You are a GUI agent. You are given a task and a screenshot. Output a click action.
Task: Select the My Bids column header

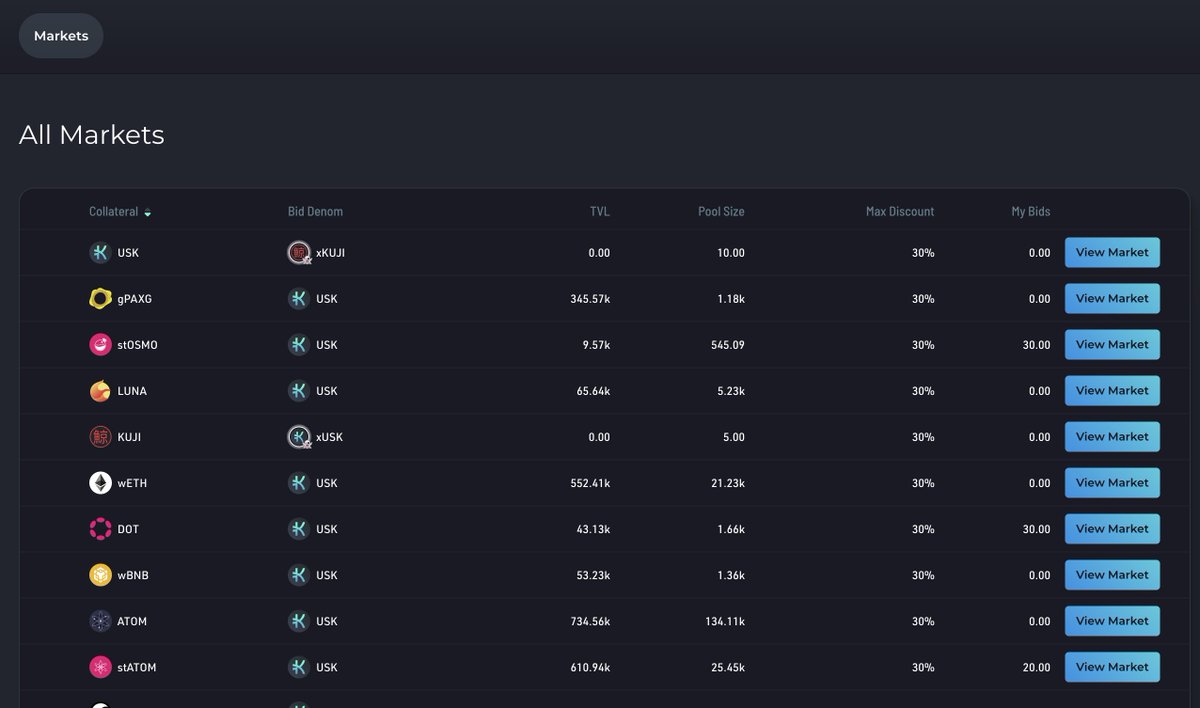pyautogui.click(x=1031, y=212)
